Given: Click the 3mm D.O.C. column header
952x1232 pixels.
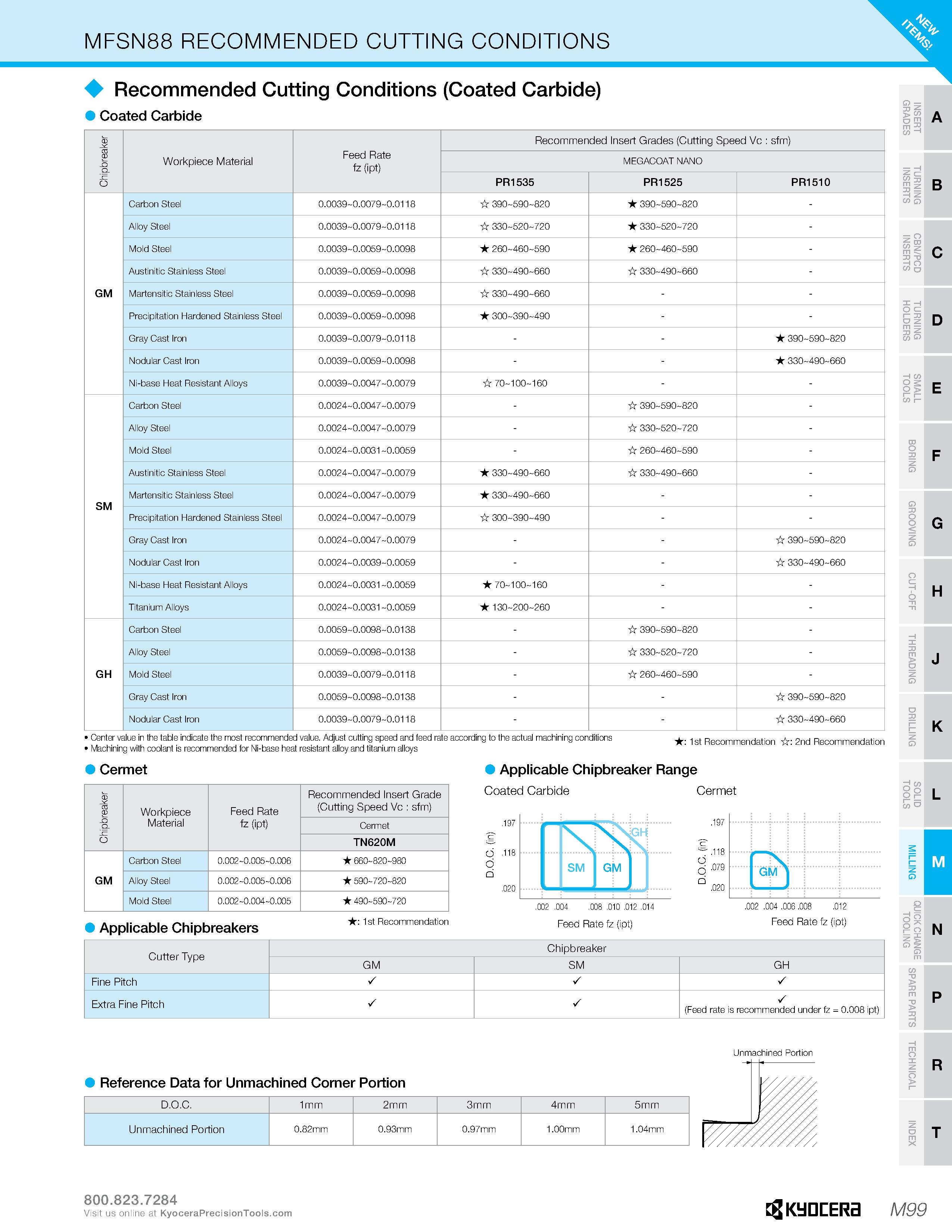Looking at the screenshot, I should (479, 1105).
